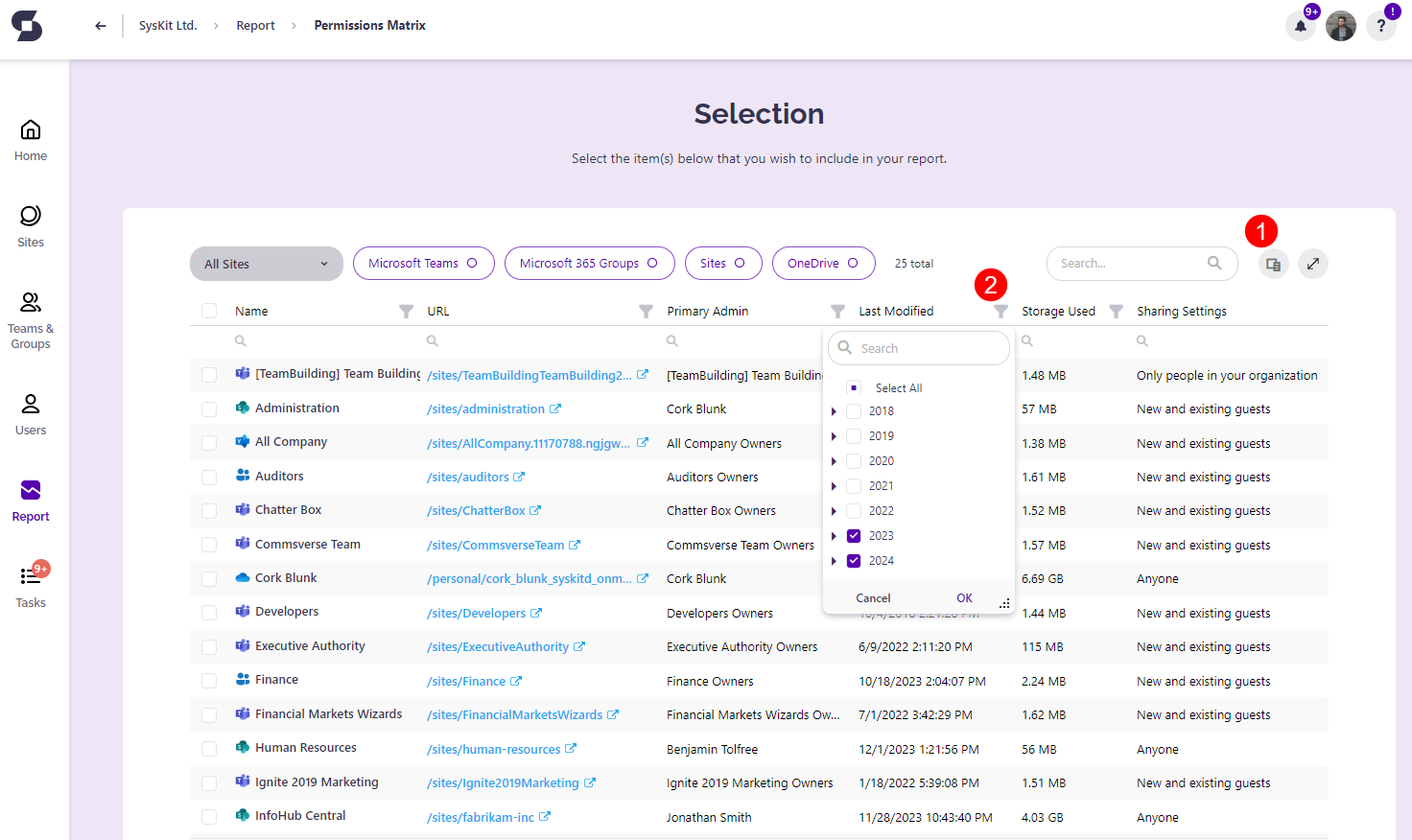Viewport: 1412px width, 840px height.
Task: Click the expand view icon next to search
Action: point(1312,263)
